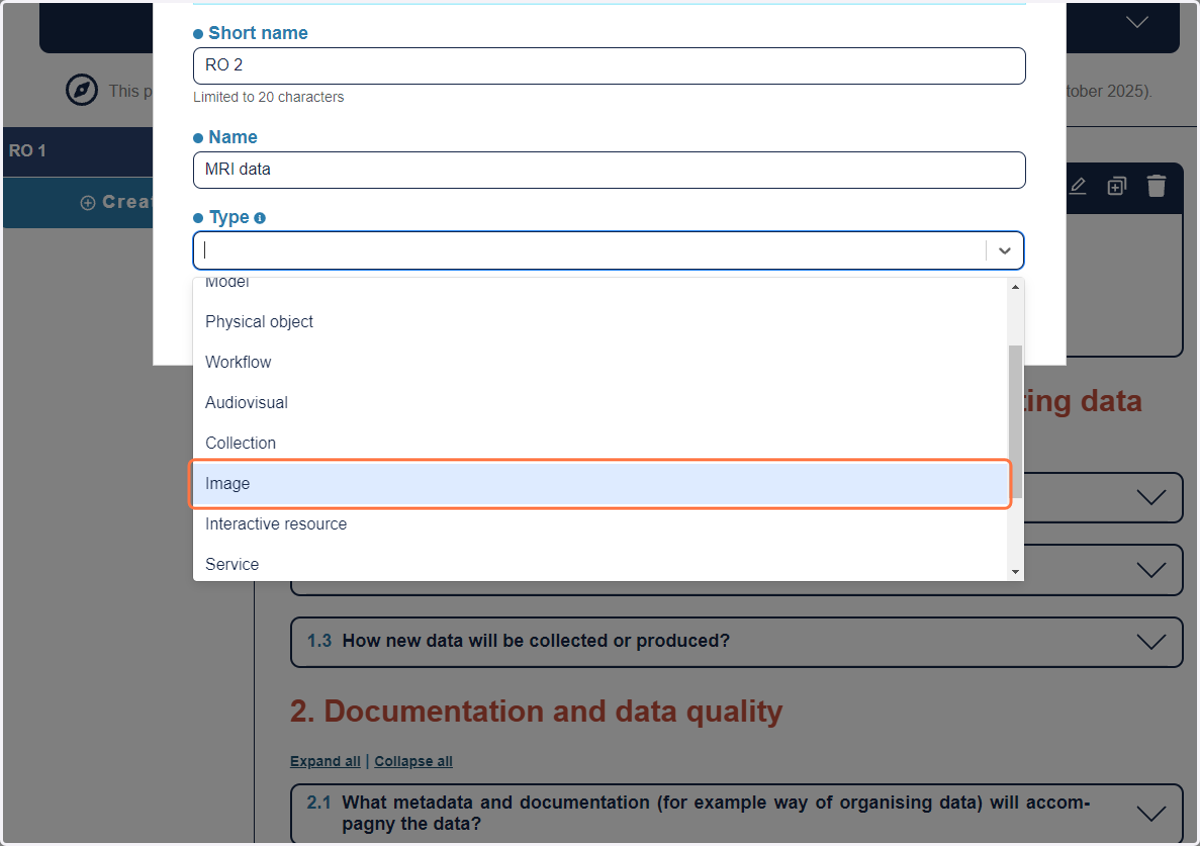
Task: Open the RO 1 tab
Action: [x=78, y=151]
